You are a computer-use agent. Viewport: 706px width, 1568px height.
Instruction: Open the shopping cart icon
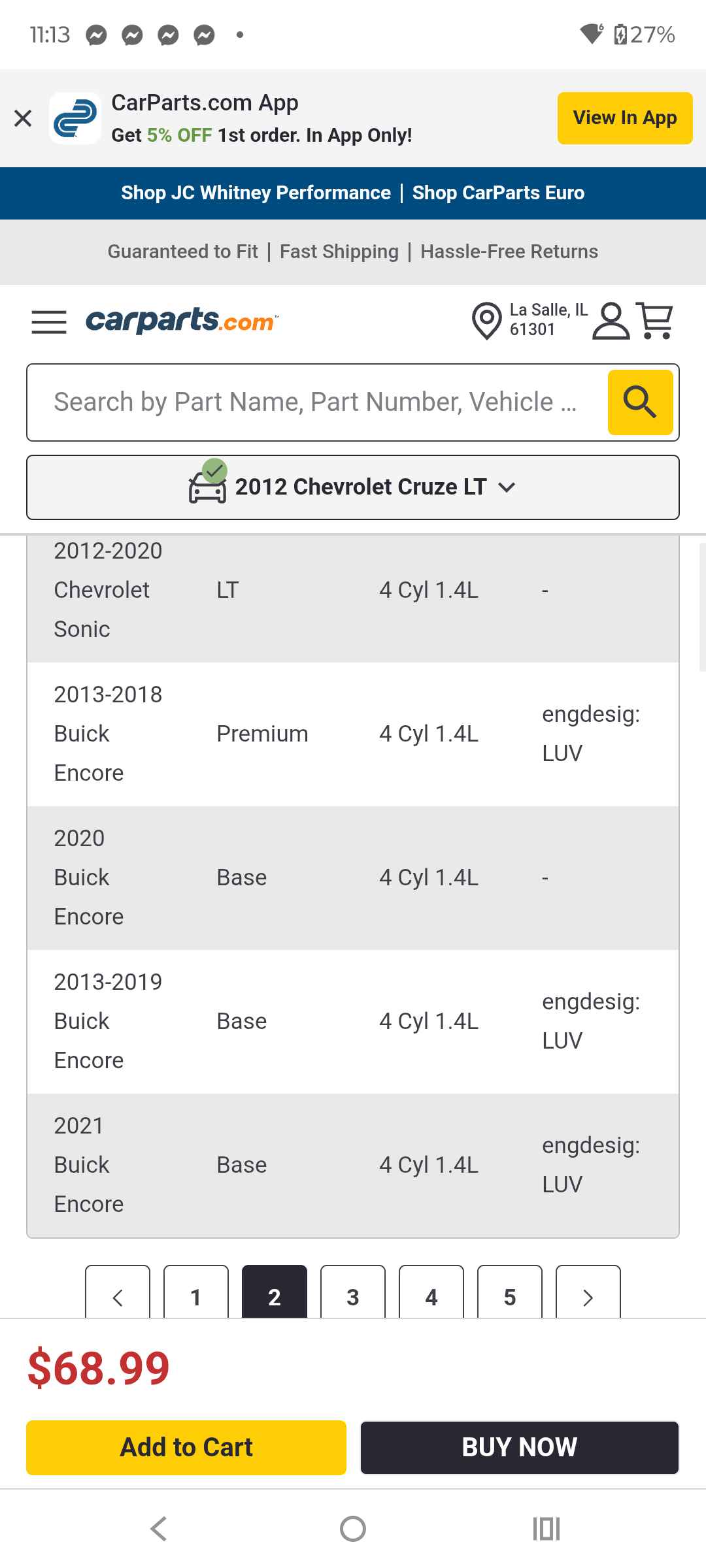655,321
